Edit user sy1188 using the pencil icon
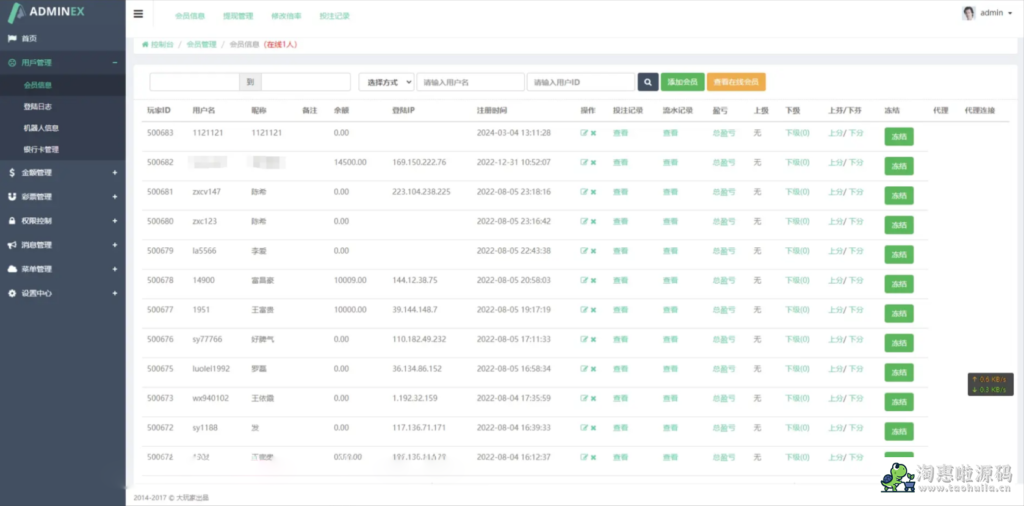The image size is (1024, 506). click(x=584, y=428)
